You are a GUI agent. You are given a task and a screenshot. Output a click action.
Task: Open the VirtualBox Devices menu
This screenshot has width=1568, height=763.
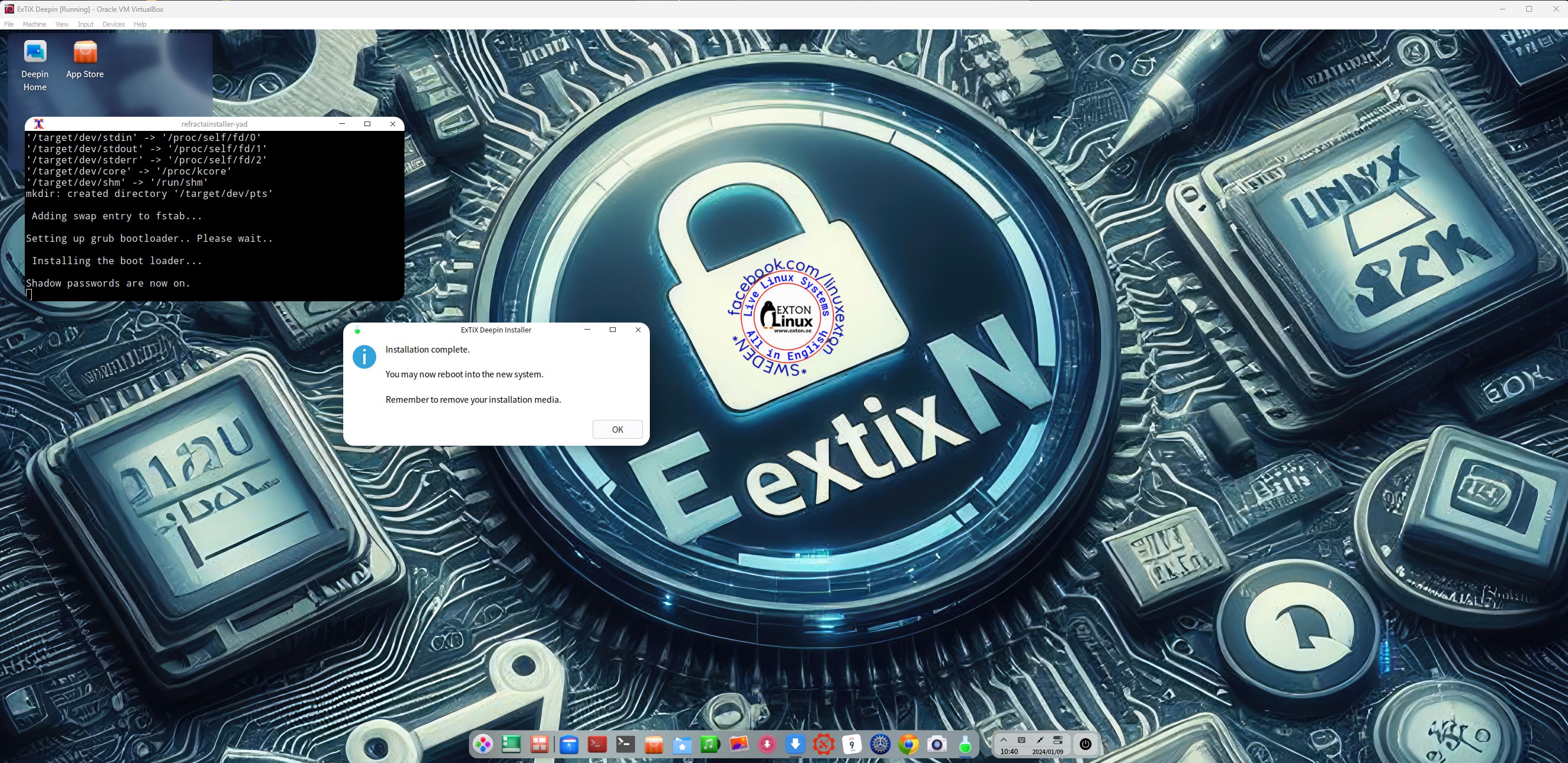[113, 24]
